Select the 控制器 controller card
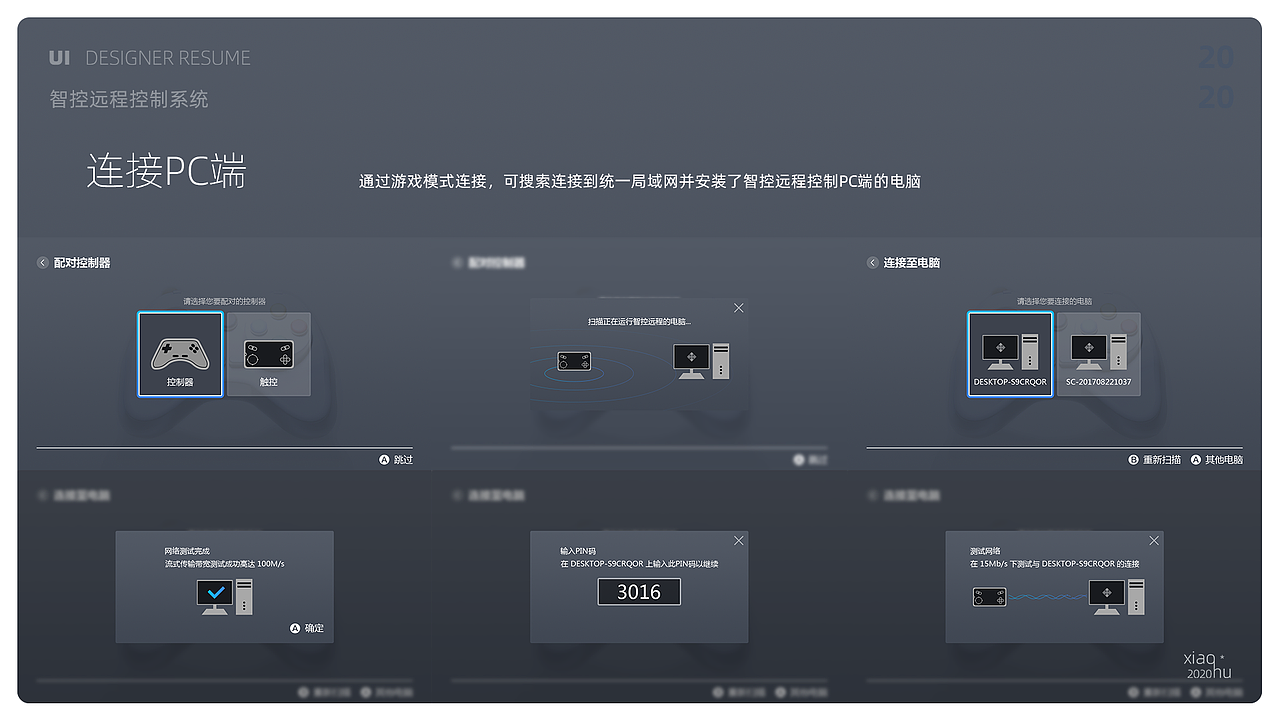The width and height of the screenshot is (1280, 720). pos(180,353)
